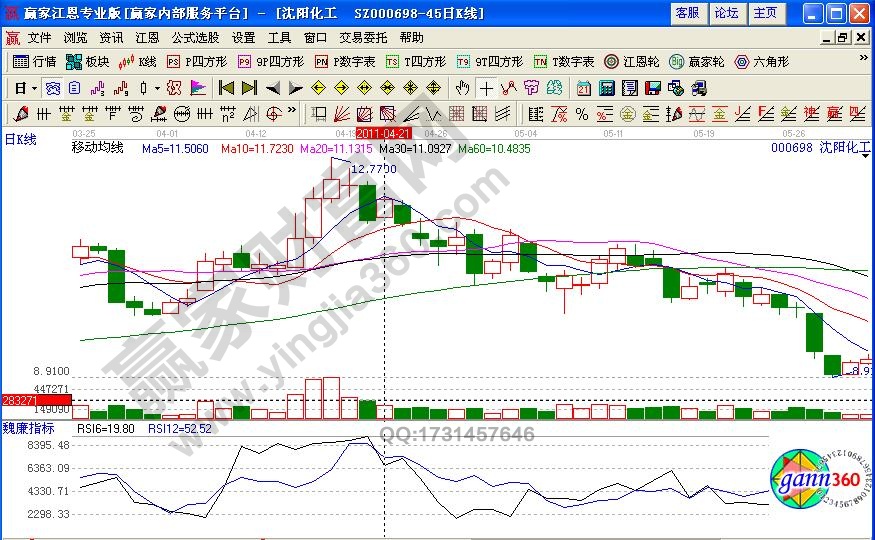Screen dimensions: 875x540
Task: Open the 江恩轮 Gann wheel tool
Action: [633, 61]
